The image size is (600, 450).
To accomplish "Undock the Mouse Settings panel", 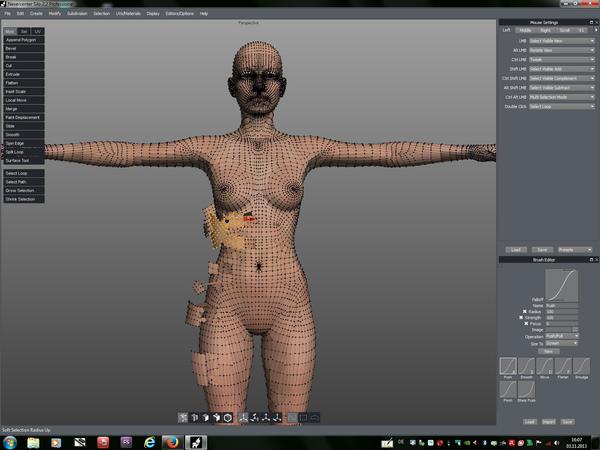I will click(591, 22).
